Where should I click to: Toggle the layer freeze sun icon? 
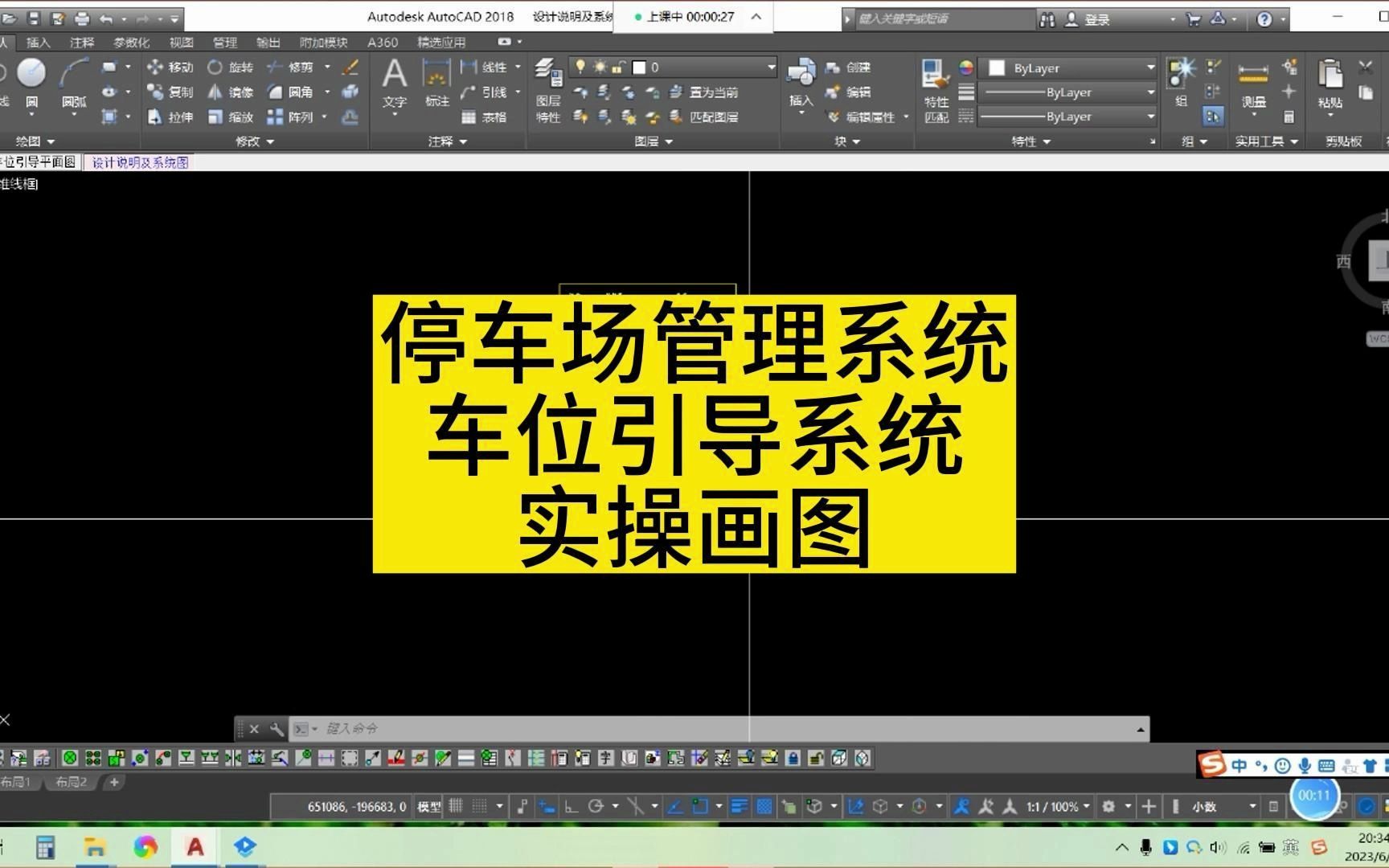(600, 67)
